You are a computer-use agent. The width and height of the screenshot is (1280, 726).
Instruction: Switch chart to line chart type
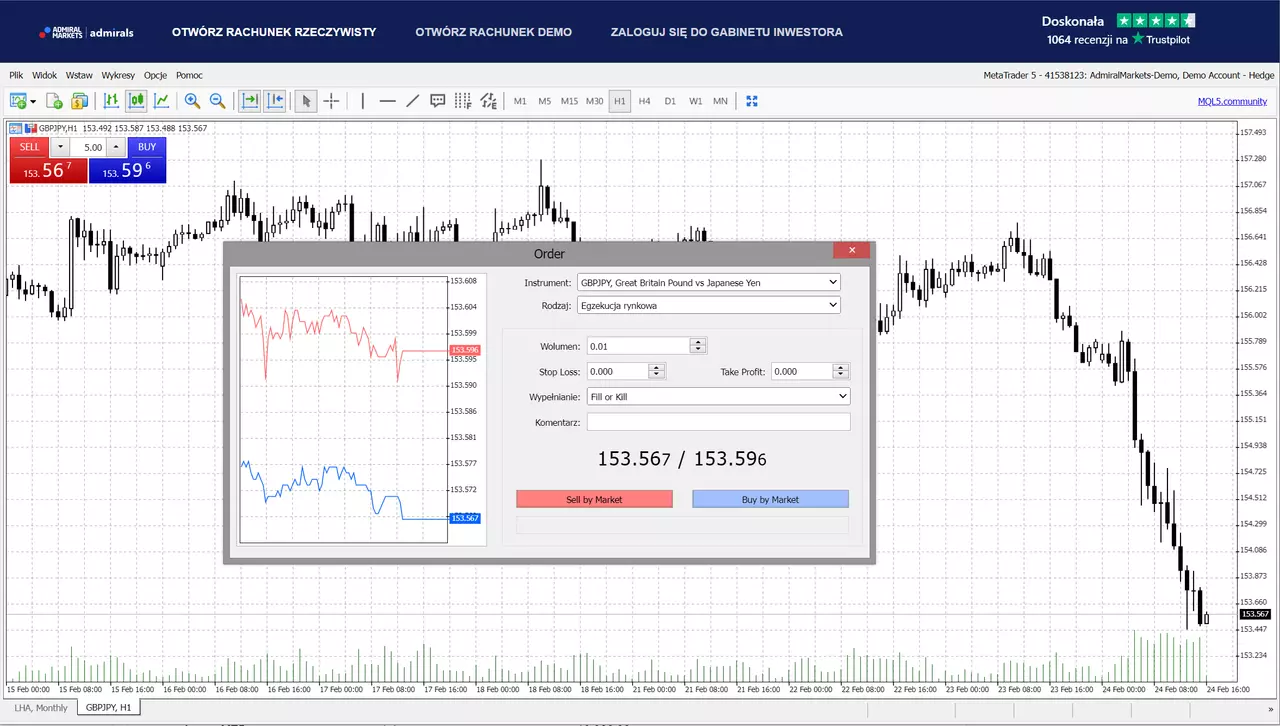[161, 101]
